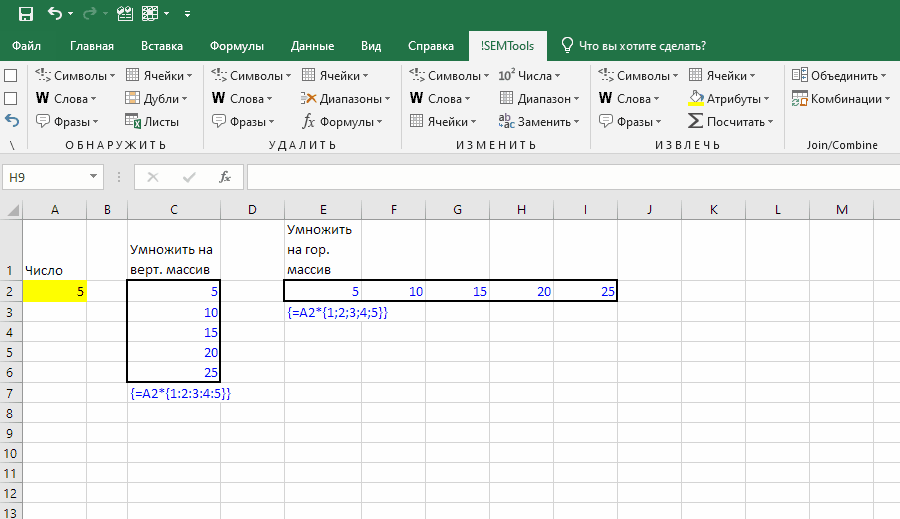Select cell G2 containing 15
This screenshot has width=900, height=519.
tap(457, 291)
